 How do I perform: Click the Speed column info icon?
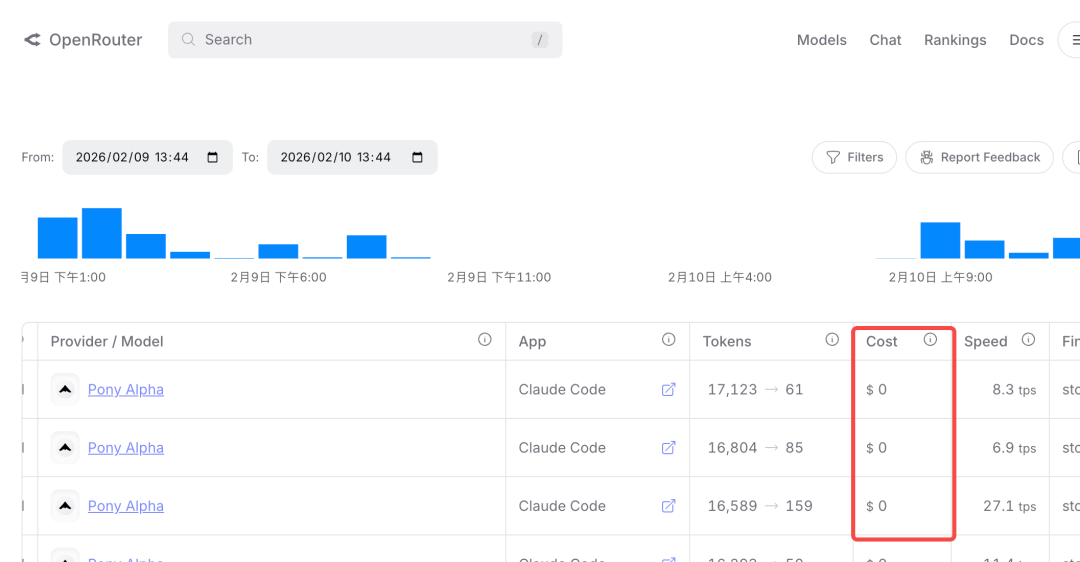coord(1028,340)
